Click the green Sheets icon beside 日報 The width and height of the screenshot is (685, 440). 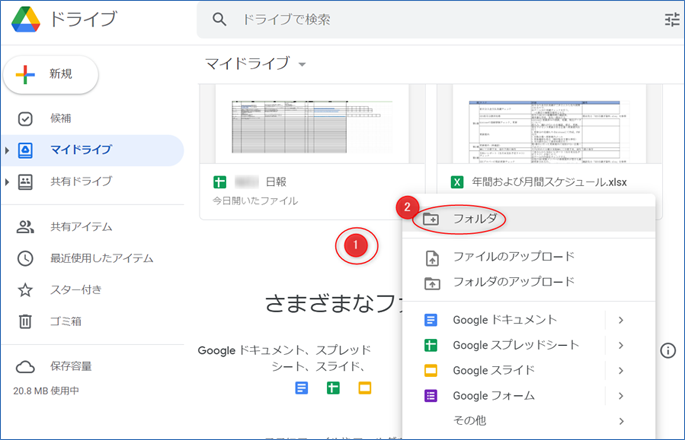coord(220,182)
